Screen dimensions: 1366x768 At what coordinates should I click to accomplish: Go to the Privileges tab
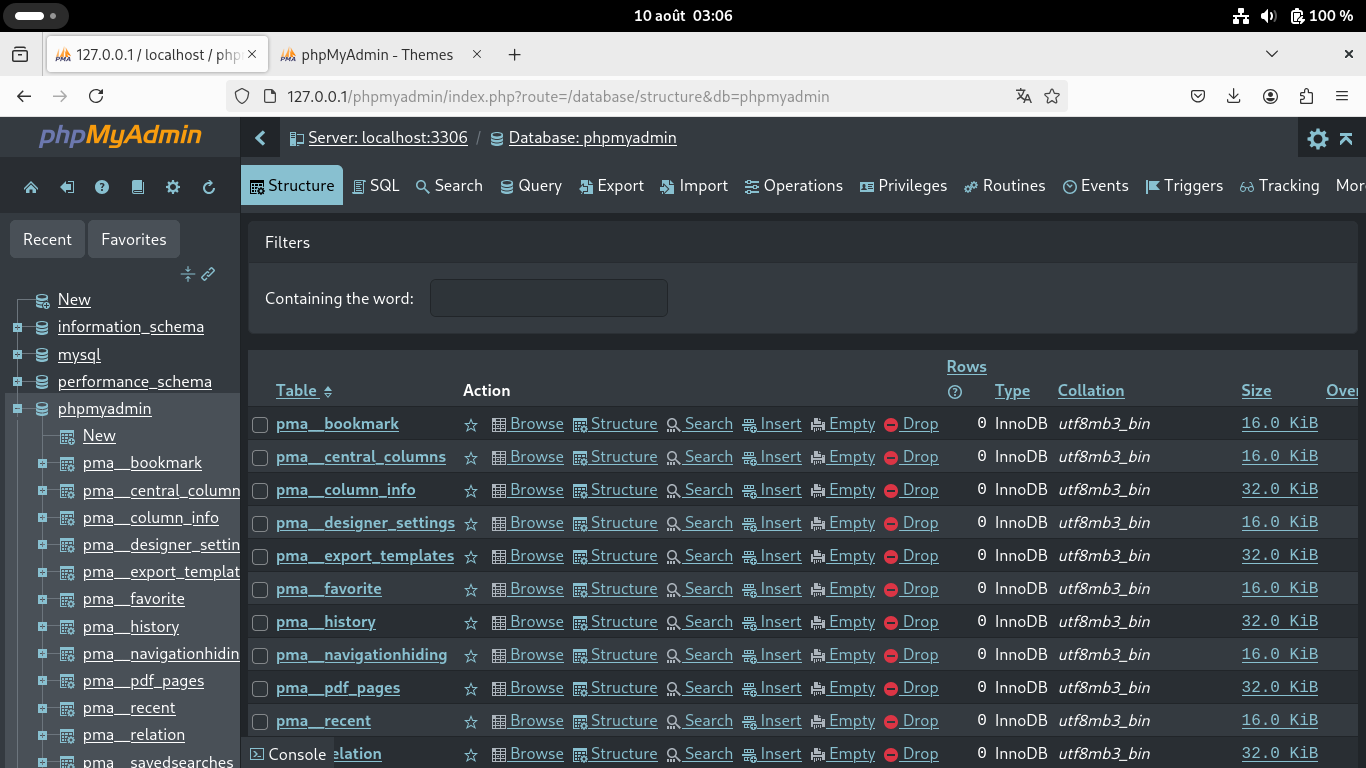903,186
